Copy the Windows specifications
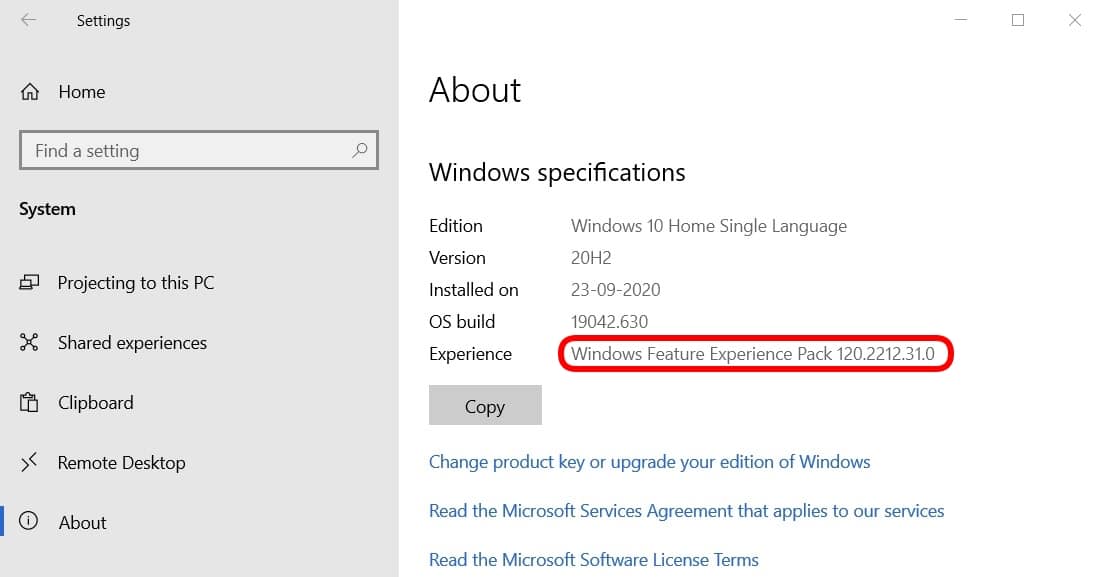The image size is (1104, 577). pos(485,405)
